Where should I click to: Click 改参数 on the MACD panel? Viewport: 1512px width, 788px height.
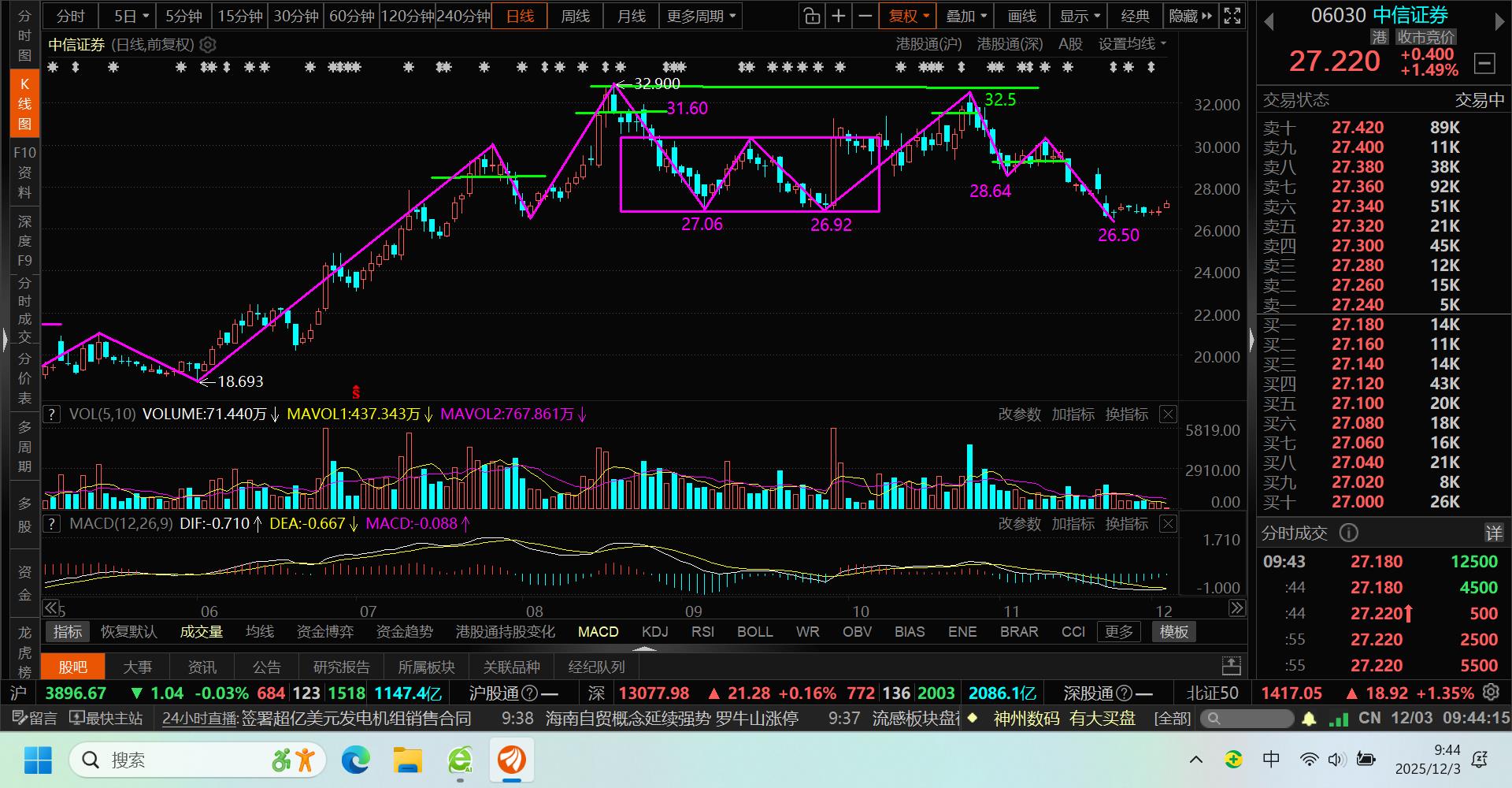1019,524
